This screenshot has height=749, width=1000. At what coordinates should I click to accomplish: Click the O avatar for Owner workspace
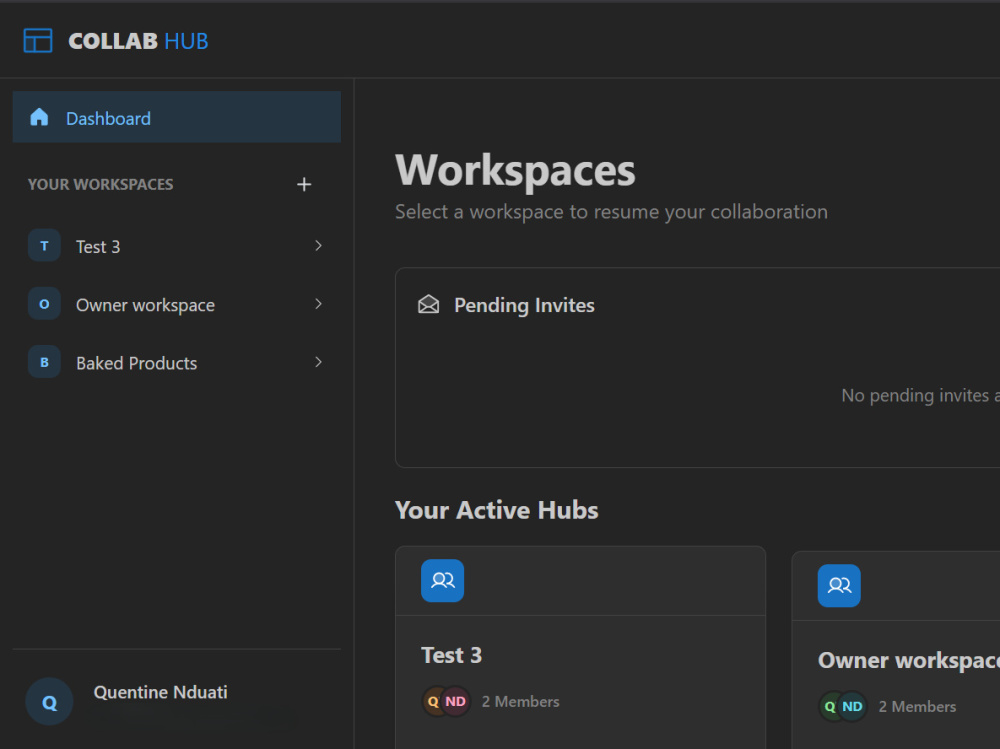pos(44,304)
